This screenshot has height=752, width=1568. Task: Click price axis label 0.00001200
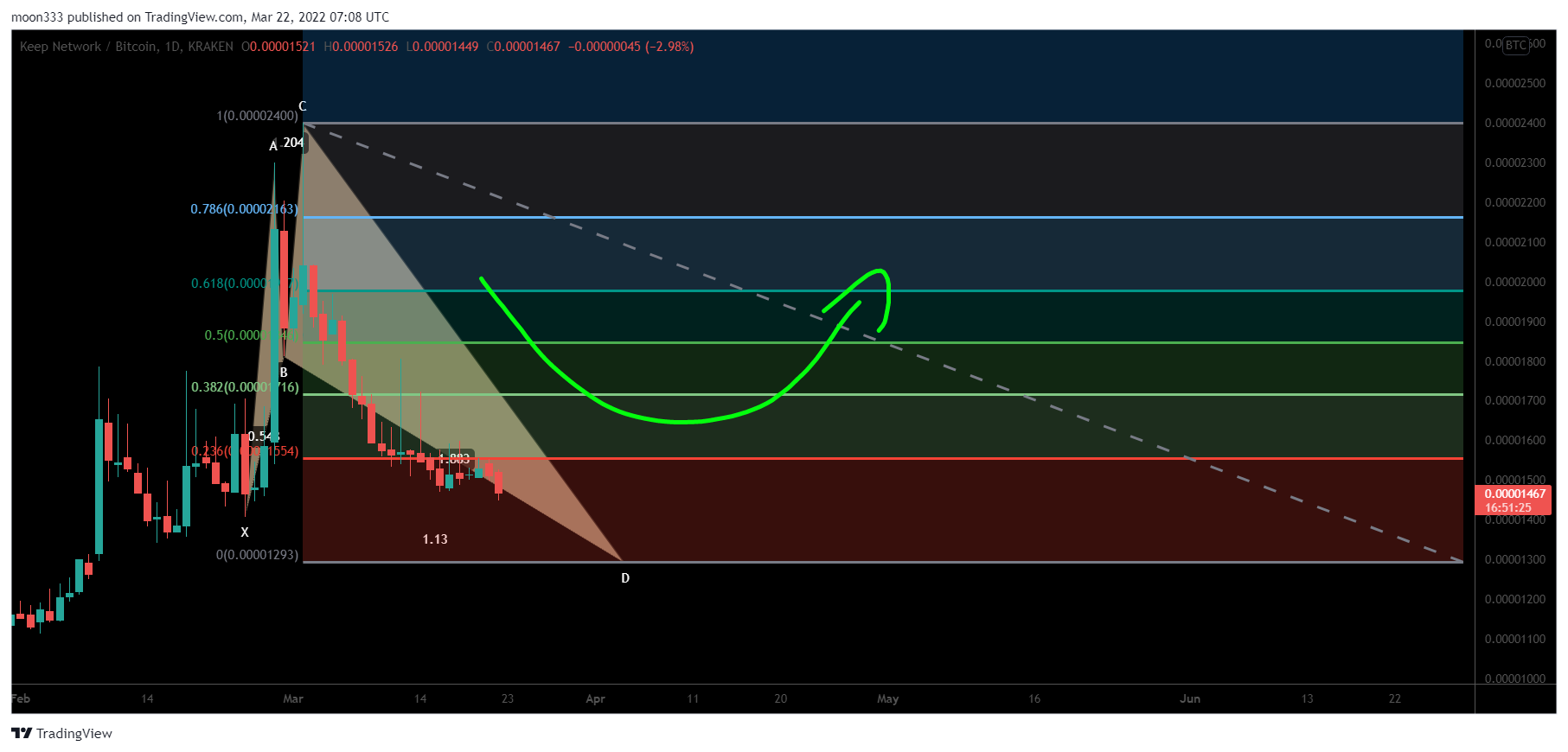coord(1514,599)
